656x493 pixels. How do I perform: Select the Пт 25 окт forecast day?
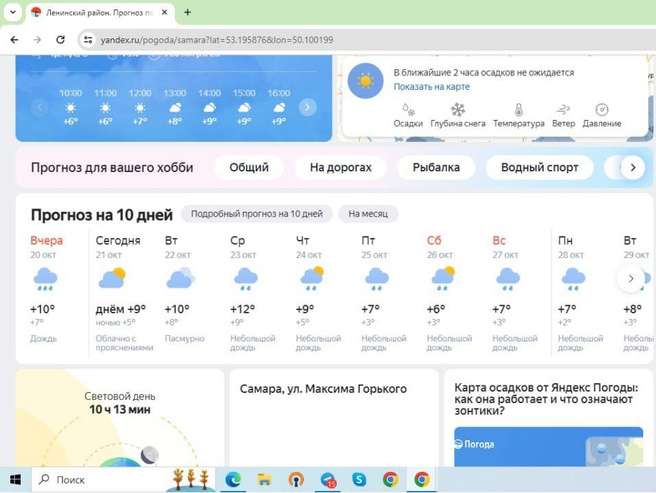(x=384, y=293)
